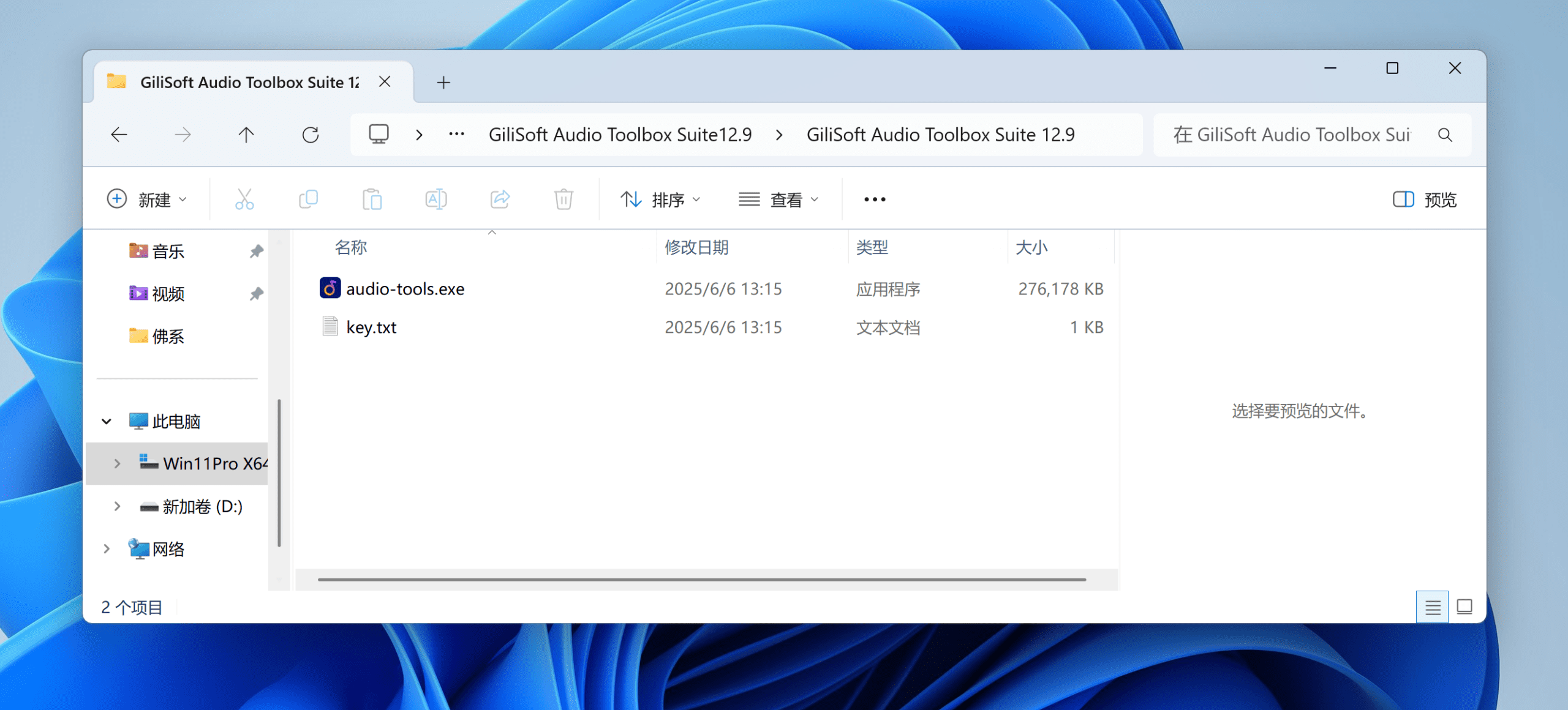Click the Share icon in toolbar
This screenshot has width=1568, height=710.
[500, 200]
